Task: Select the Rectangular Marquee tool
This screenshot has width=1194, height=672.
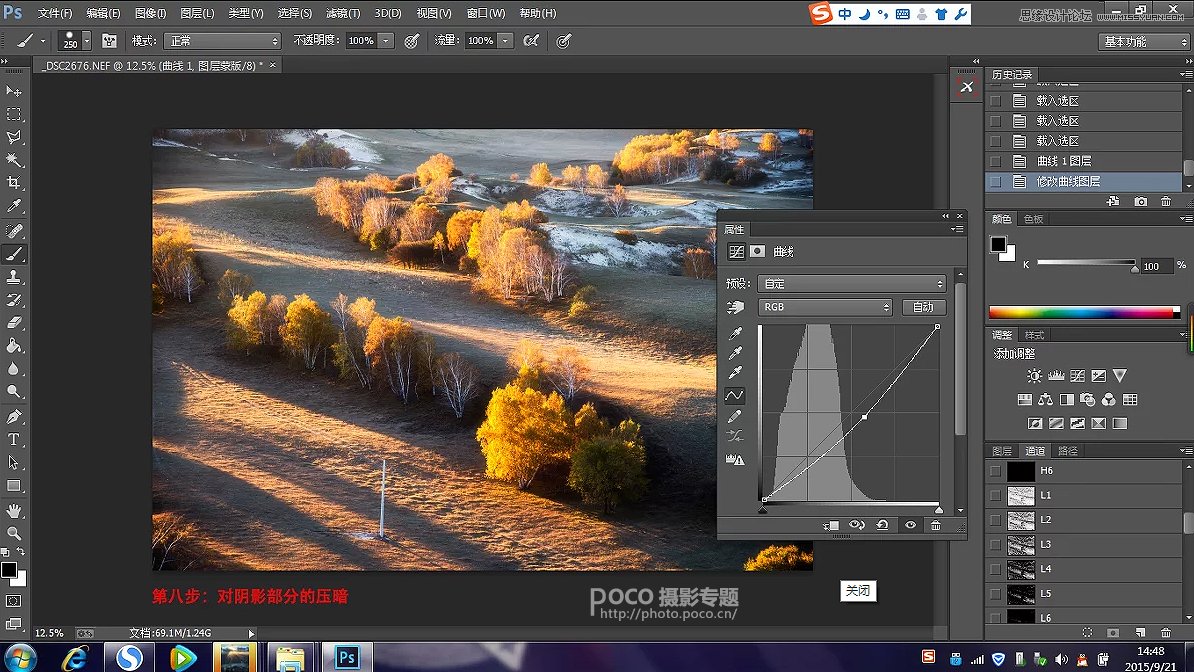Action: pos(14,114)
